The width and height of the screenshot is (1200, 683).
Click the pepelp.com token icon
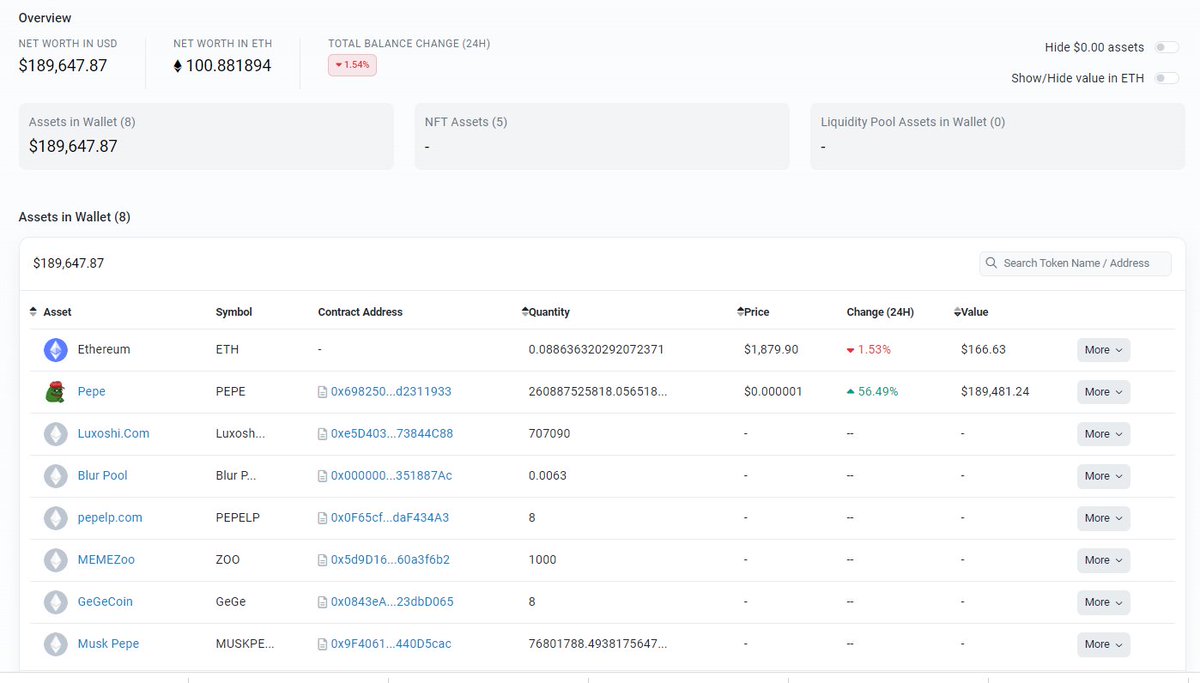pos(55,518)
